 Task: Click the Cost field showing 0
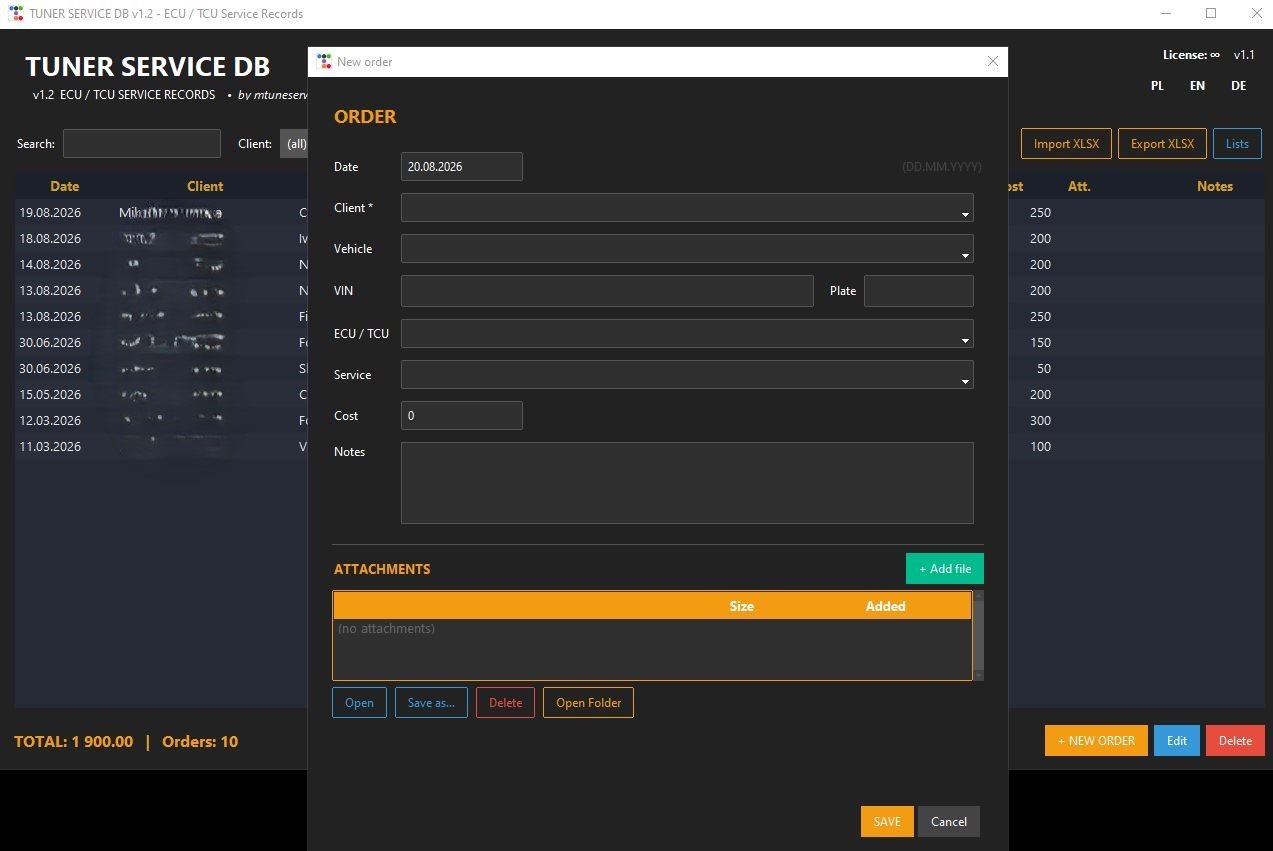coord(462,415)
